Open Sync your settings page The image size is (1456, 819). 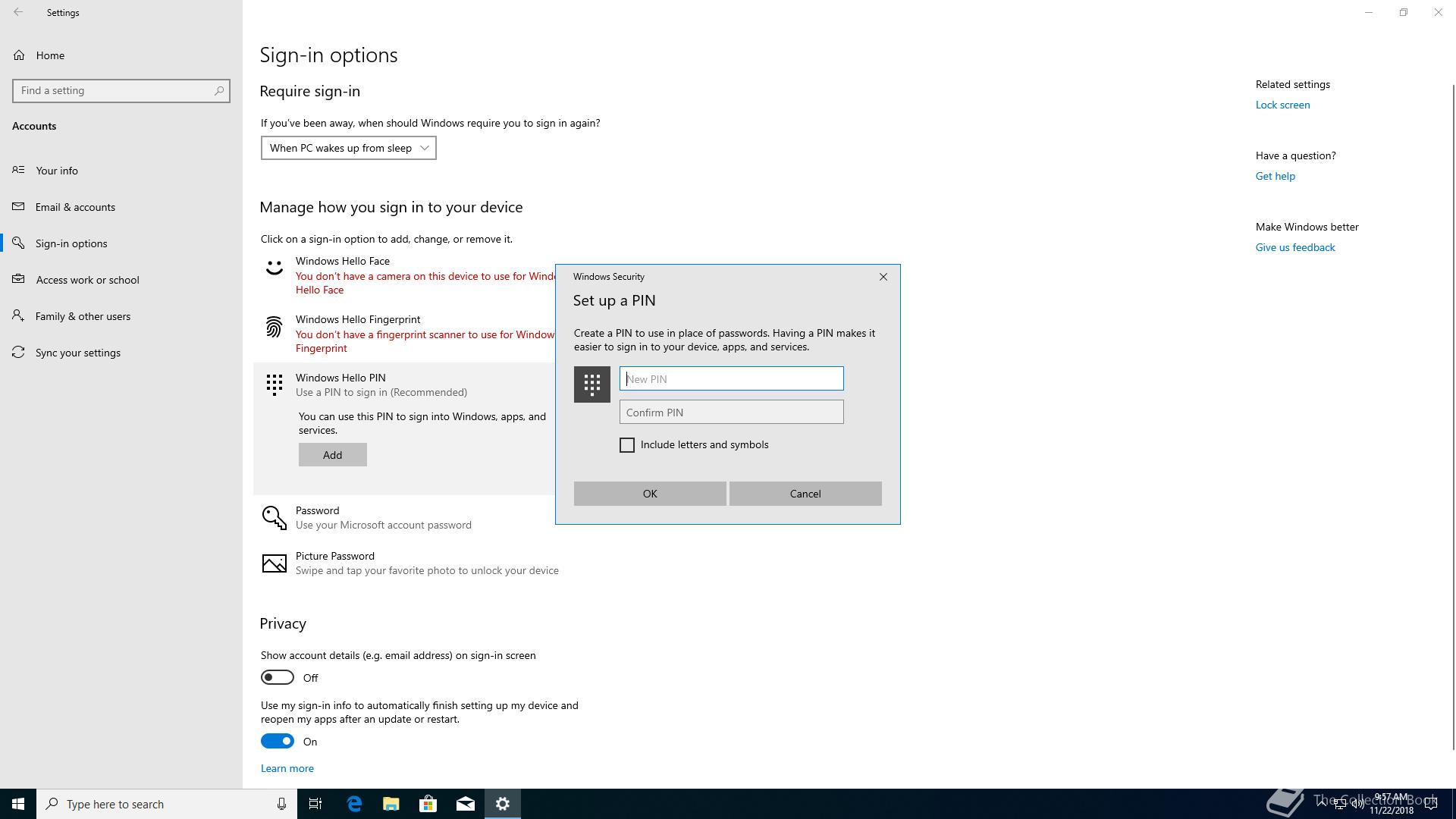click(121, 353)
